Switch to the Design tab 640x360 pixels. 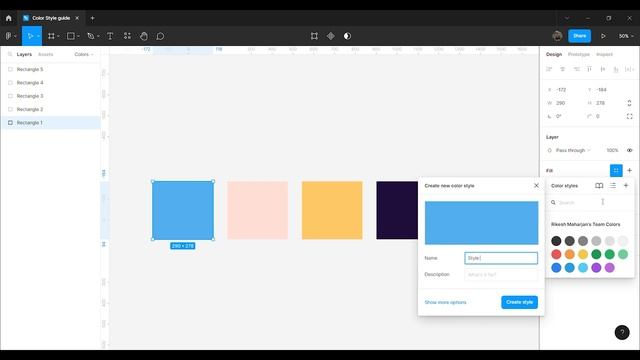(554, 54)
